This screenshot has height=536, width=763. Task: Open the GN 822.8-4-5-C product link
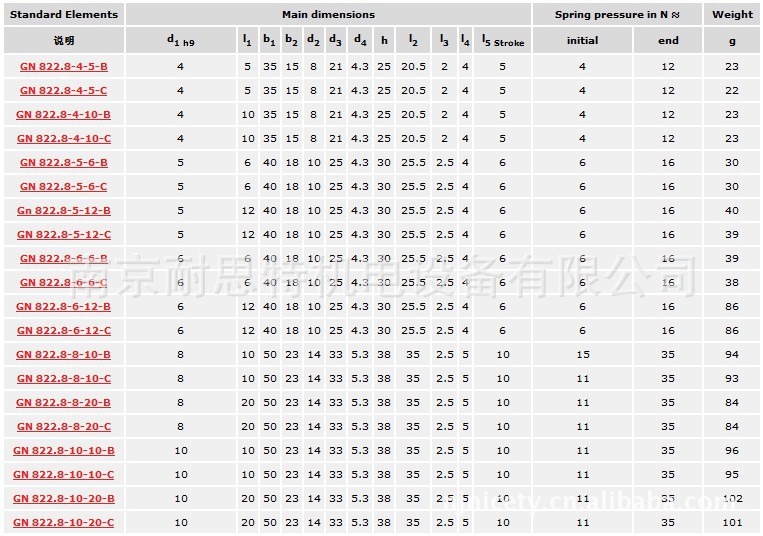(x=64, y=90)
